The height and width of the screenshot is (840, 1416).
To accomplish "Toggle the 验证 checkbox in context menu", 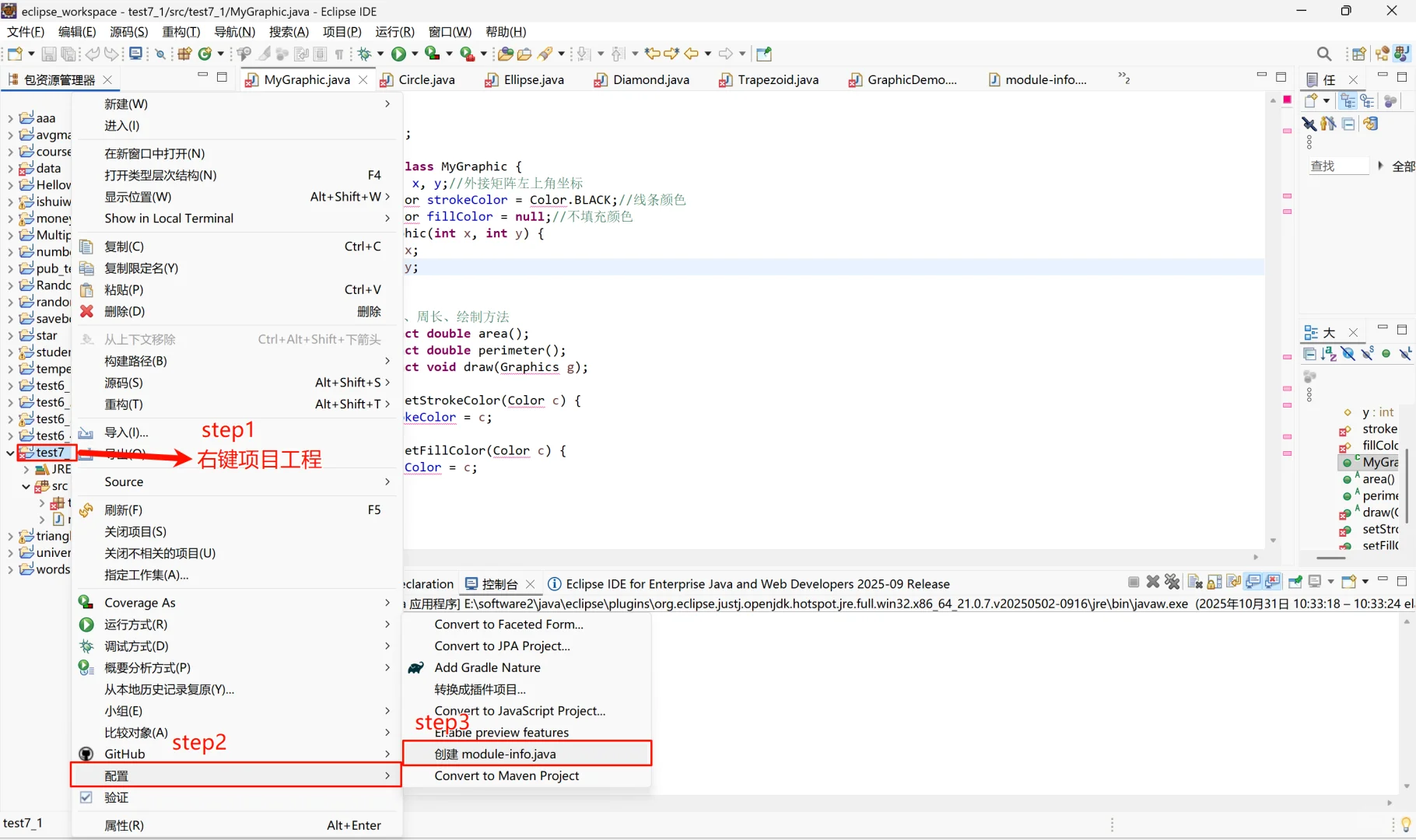I will (x=86, y=797).
